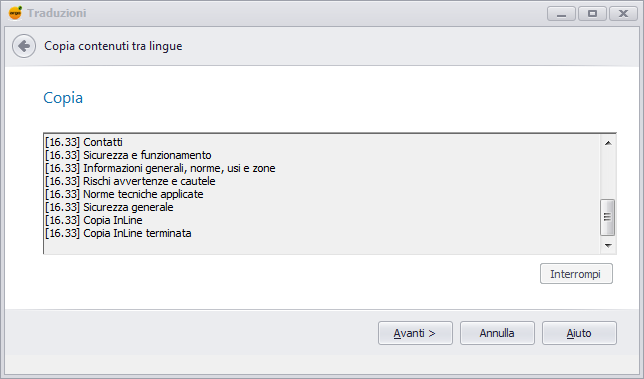This screenshot has height=379, width=644.
Task: Select the Norme tecniche applicate line
Action: [x=124, y=194]
